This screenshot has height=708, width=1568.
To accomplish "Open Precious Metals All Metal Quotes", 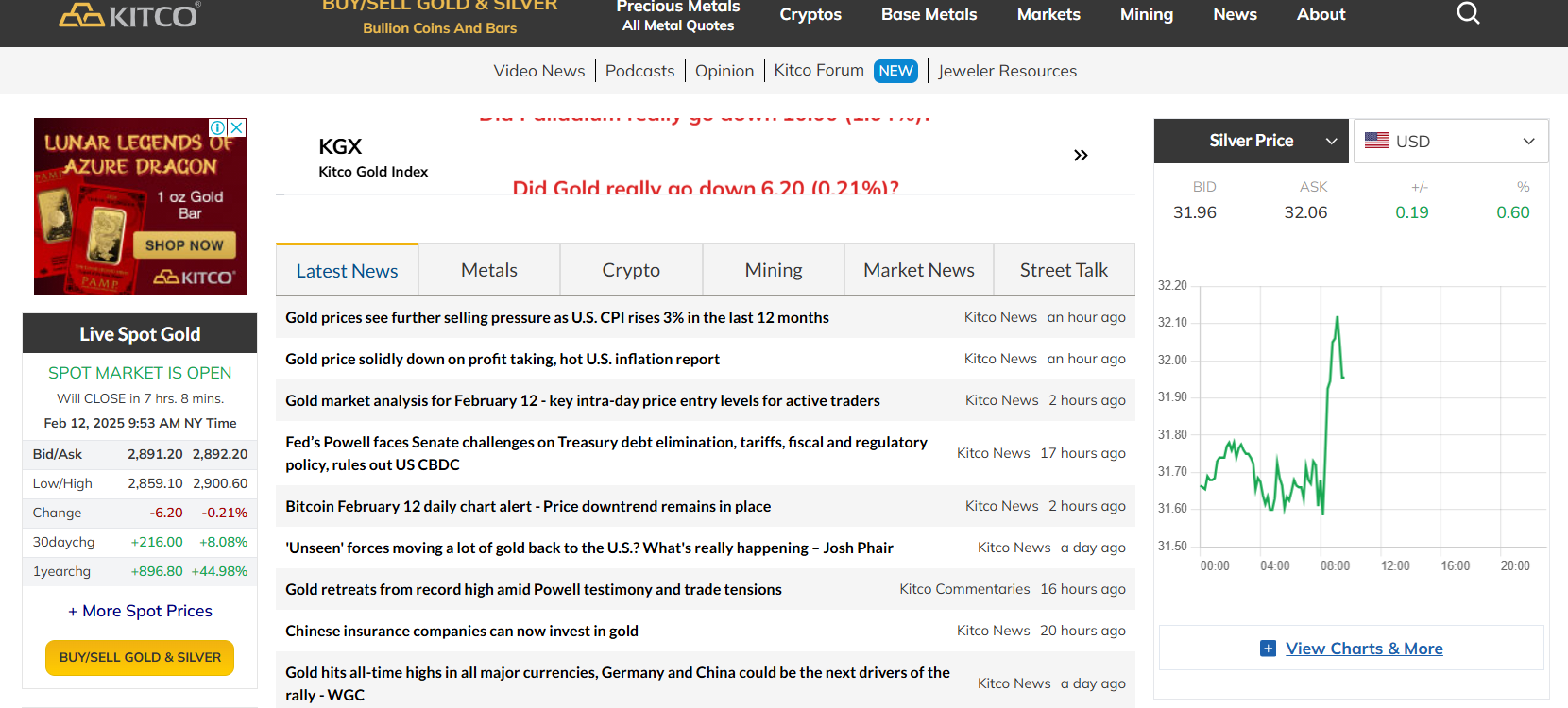I will (x=678, y=16).
